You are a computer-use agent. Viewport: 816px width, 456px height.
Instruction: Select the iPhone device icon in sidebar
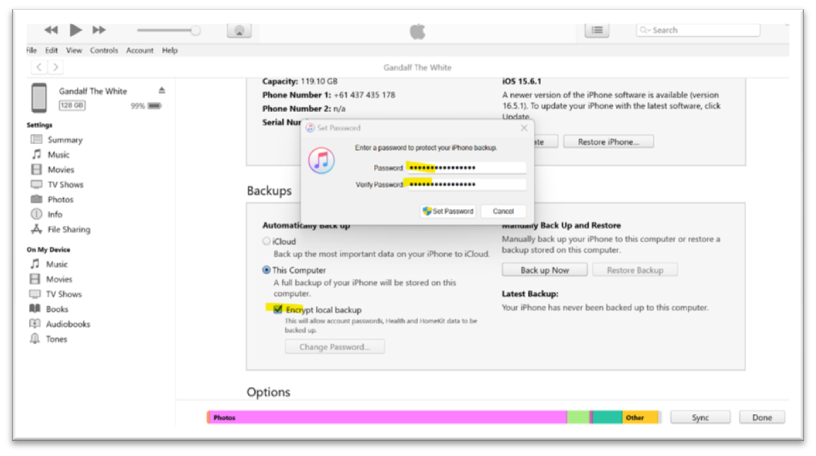(39, 98)
